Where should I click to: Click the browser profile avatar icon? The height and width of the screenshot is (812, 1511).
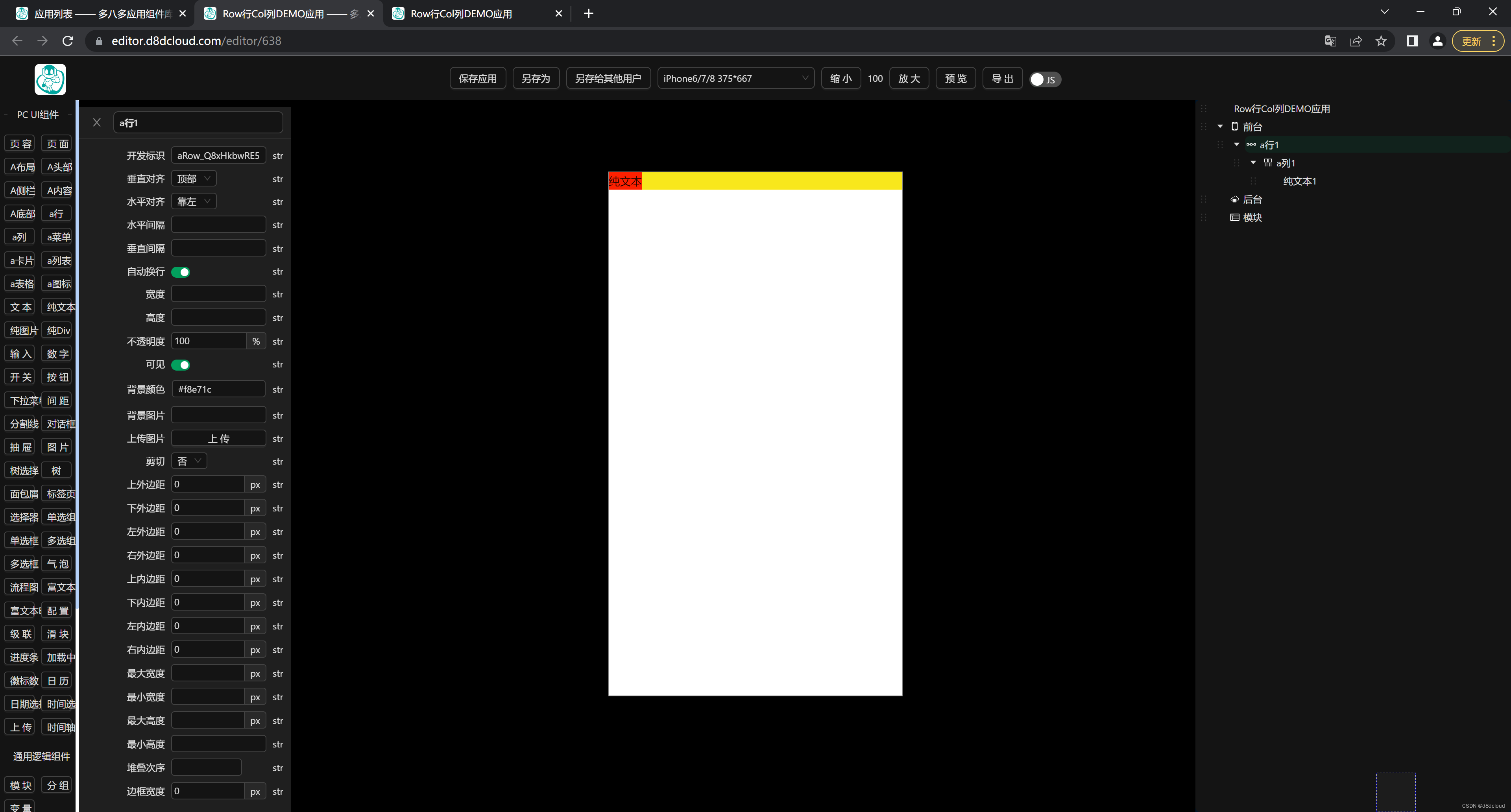click(x=1437, y=41)
